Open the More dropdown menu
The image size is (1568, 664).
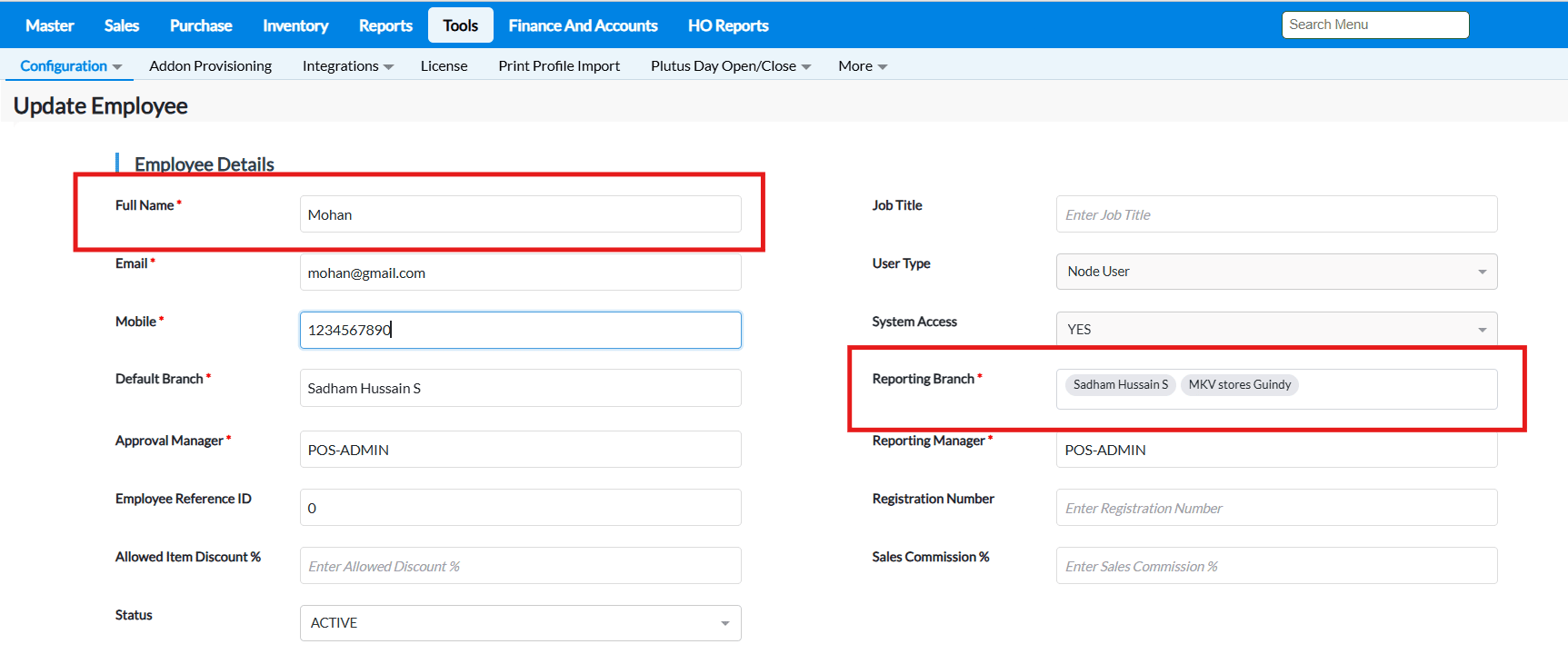(862, 66)
